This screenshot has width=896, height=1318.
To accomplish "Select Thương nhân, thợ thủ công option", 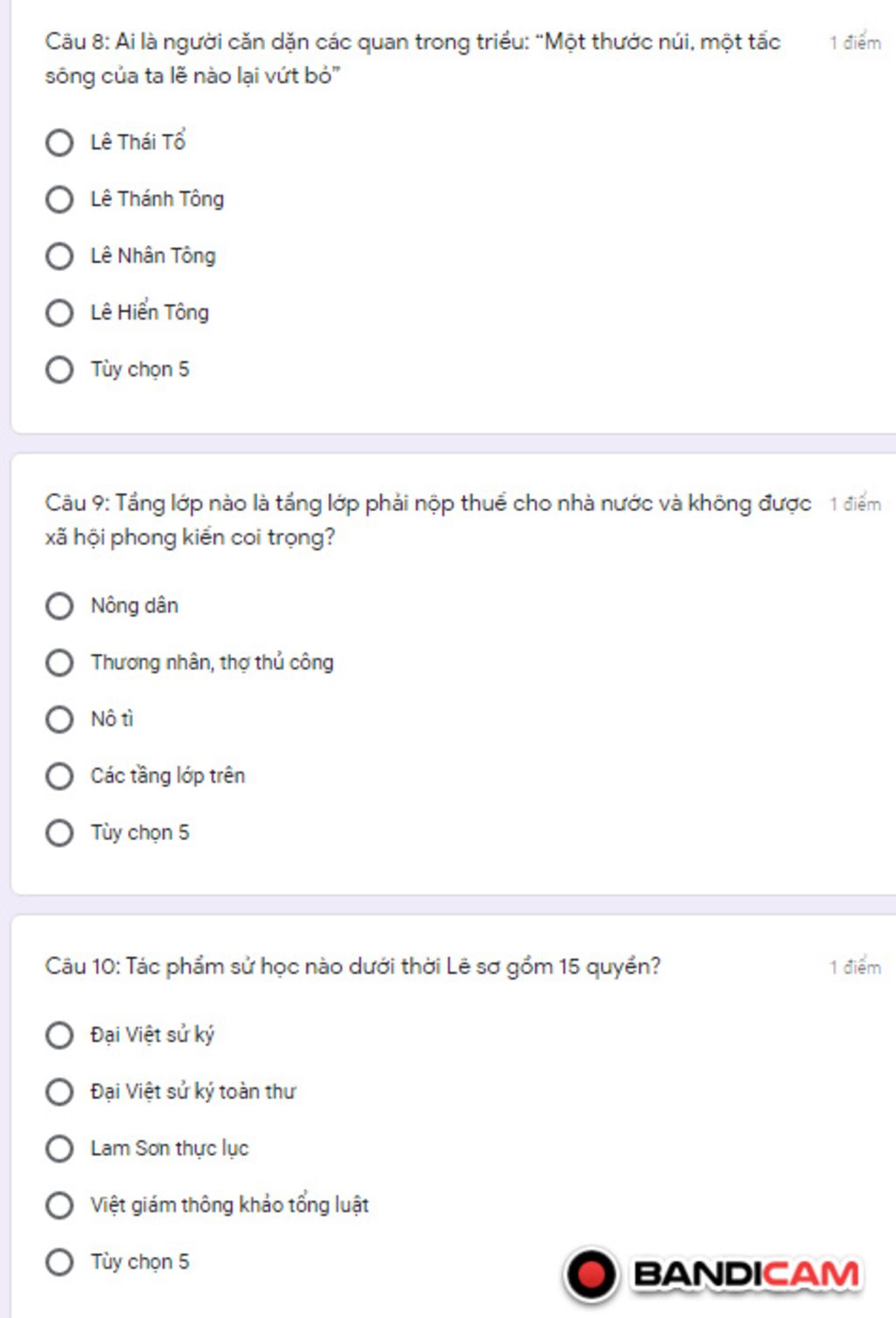I will (59, 663).
